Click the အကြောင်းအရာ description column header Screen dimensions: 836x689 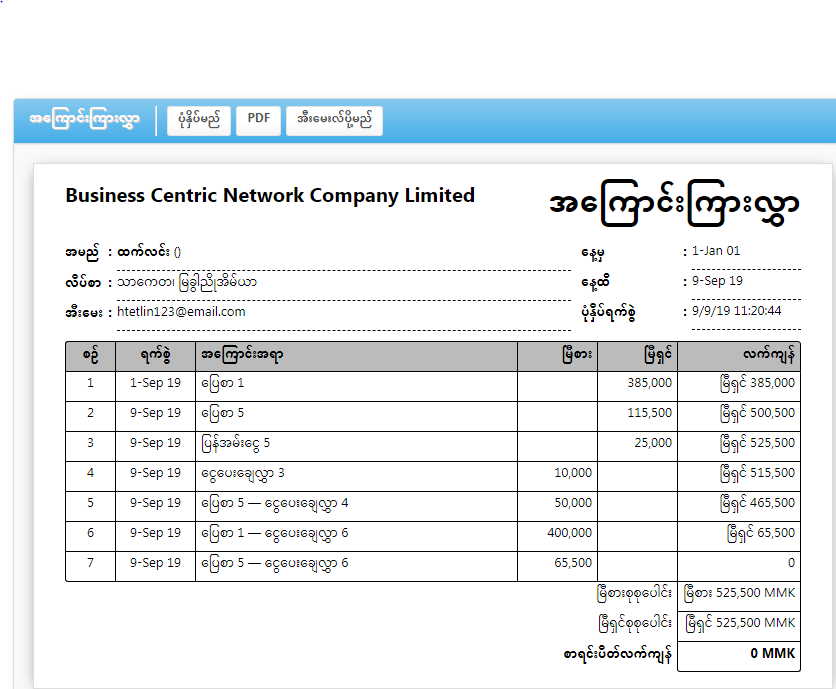click(356, 356)
